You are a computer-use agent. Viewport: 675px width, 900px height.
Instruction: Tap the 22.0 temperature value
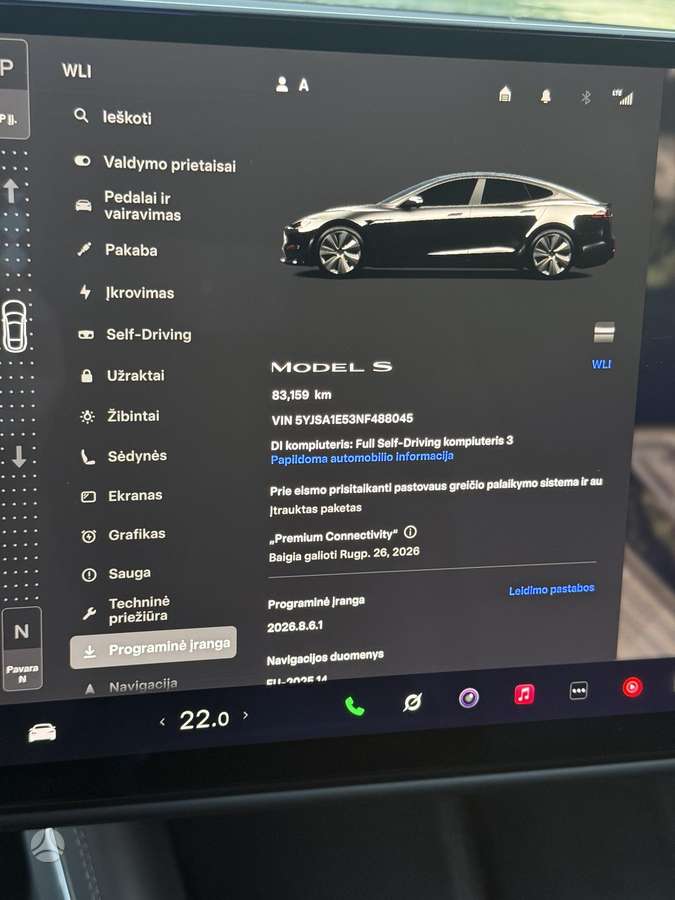coord(204,719)
